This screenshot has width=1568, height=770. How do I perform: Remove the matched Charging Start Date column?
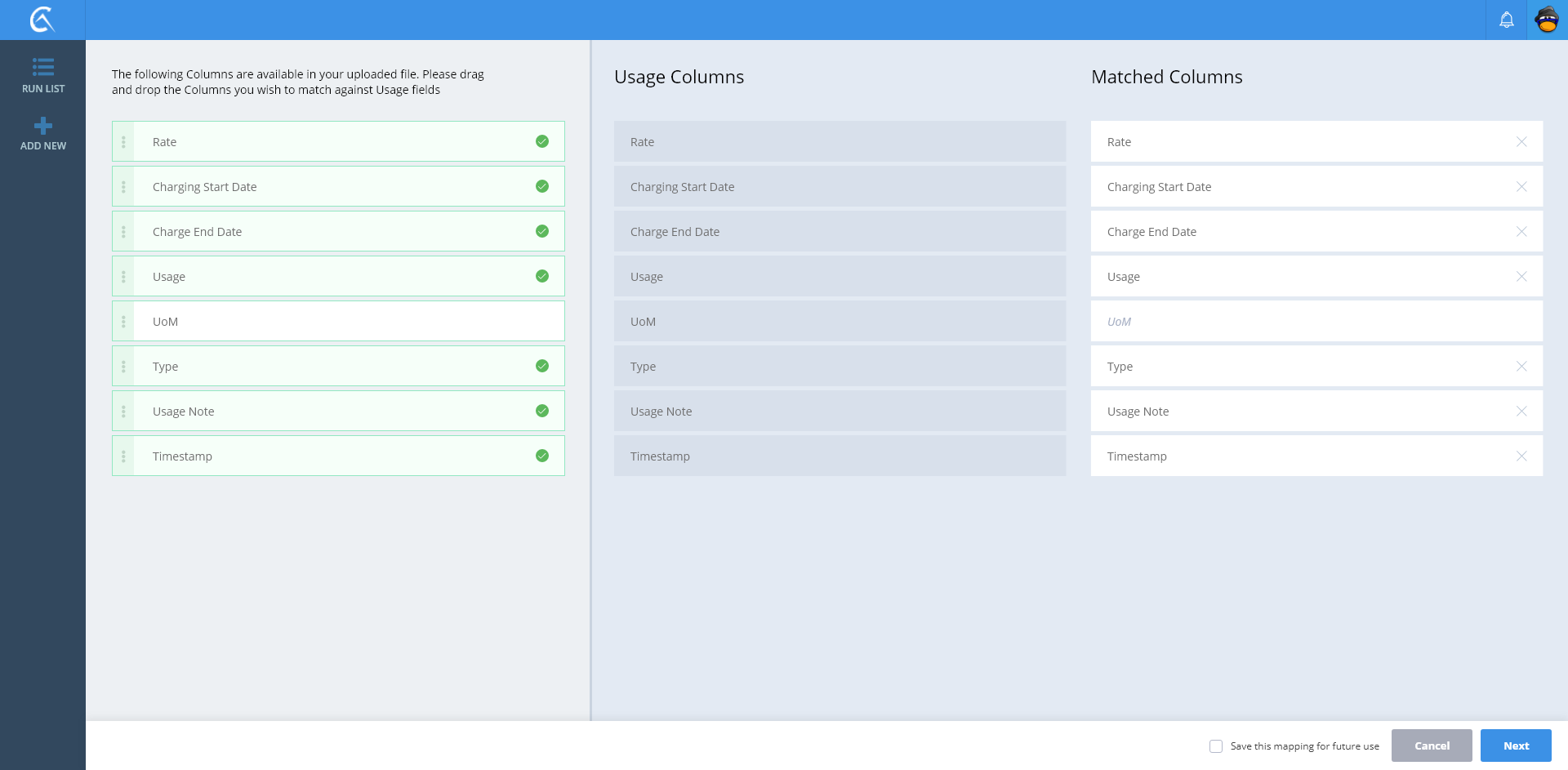[x=1521, y=187]
